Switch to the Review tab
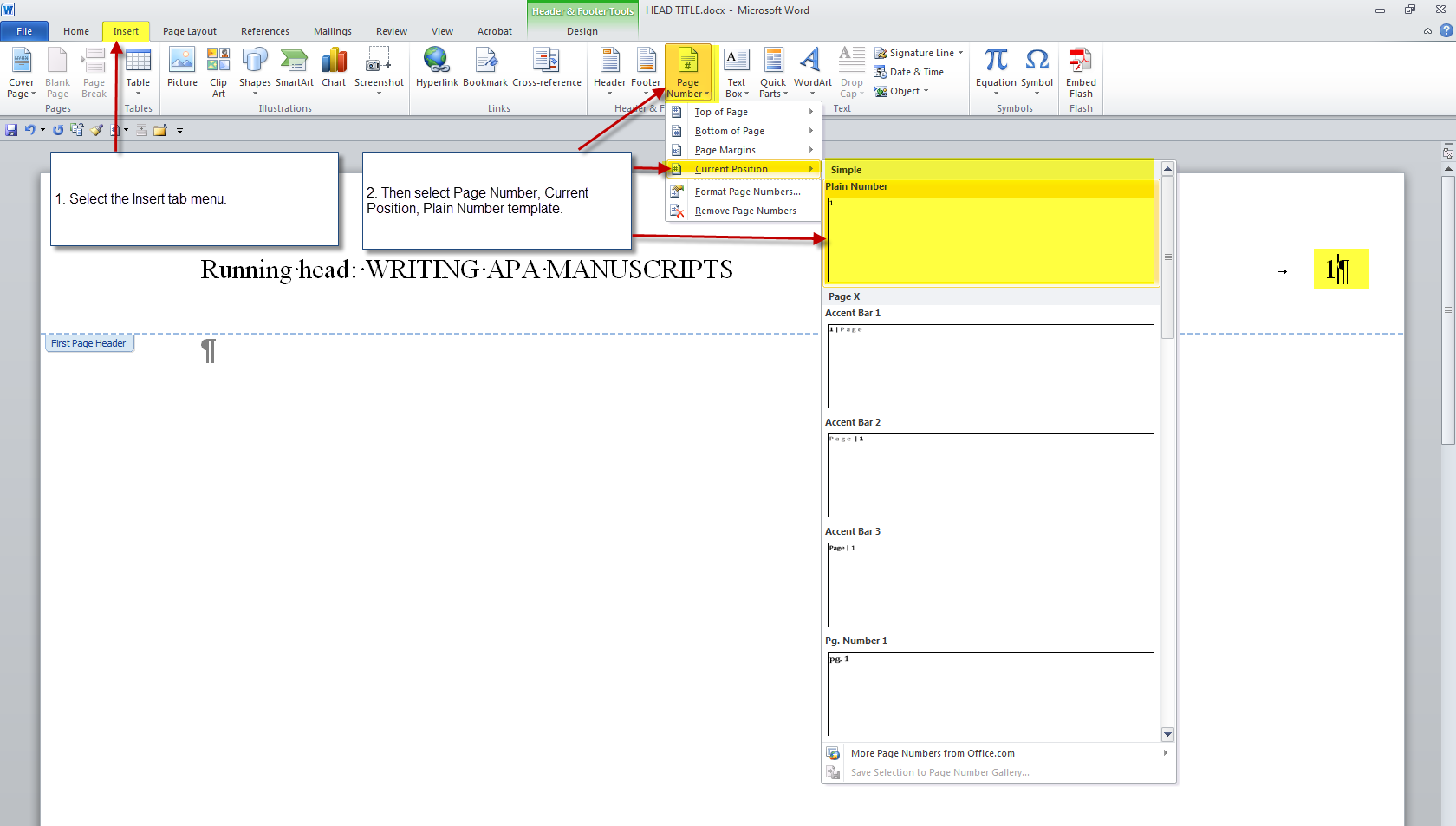The height and width of the screenshot is (826, 1456). [x=392, y=31]
